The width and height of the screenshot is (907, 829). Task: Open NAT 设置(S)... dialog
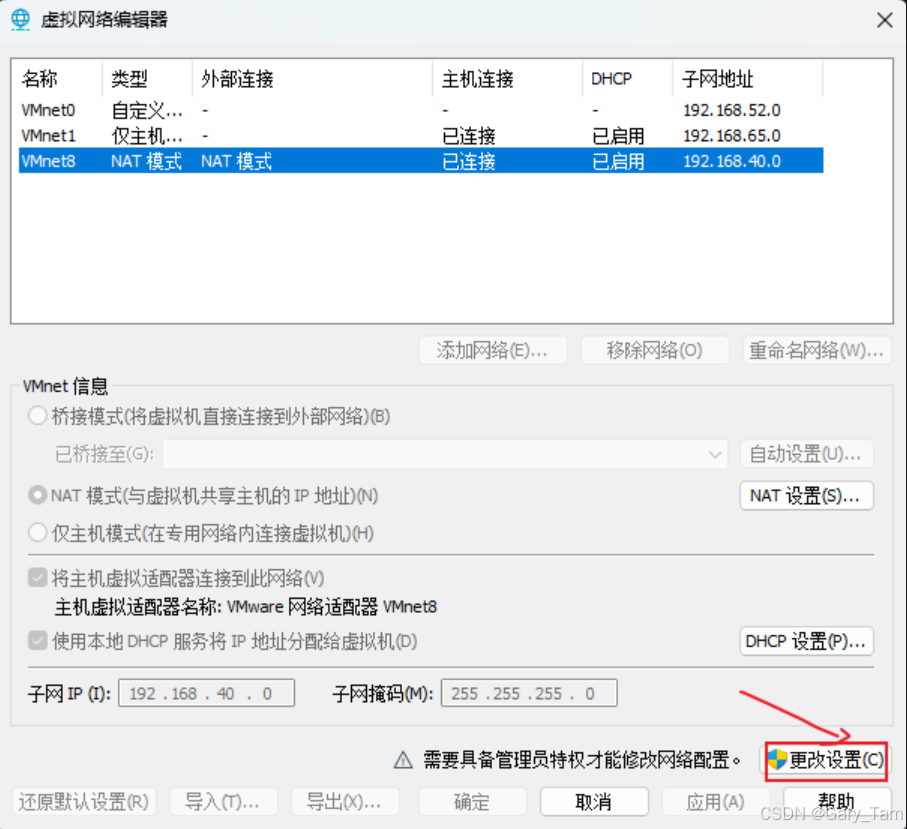tap(806, 496)
